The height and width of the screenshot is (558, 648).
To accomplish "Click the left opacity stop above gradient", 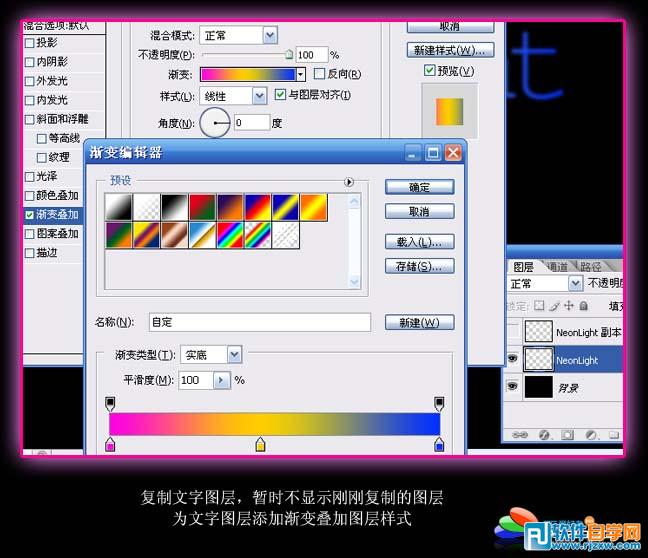I will [x=110, y=404].
